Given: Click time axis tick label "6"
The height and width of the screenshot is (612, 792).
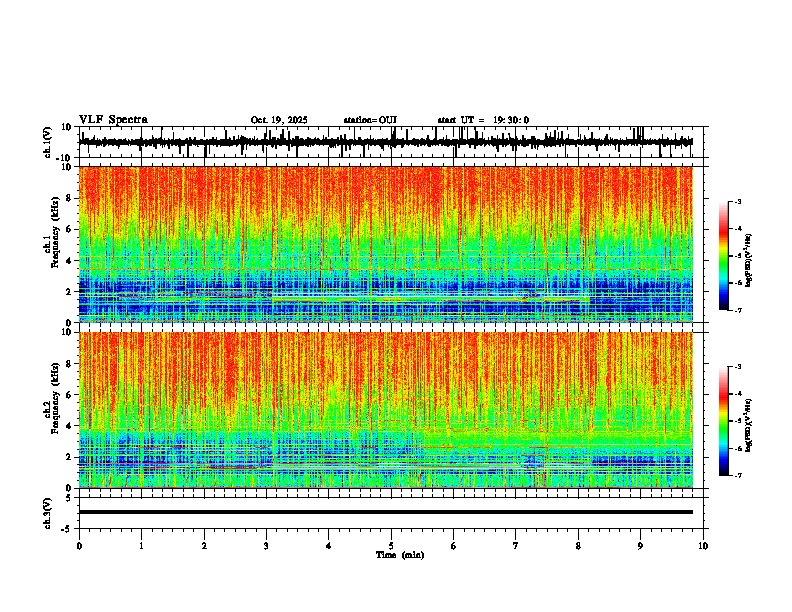Looking at the screenshot, I should pyautogui.click(x=454, y=546).
